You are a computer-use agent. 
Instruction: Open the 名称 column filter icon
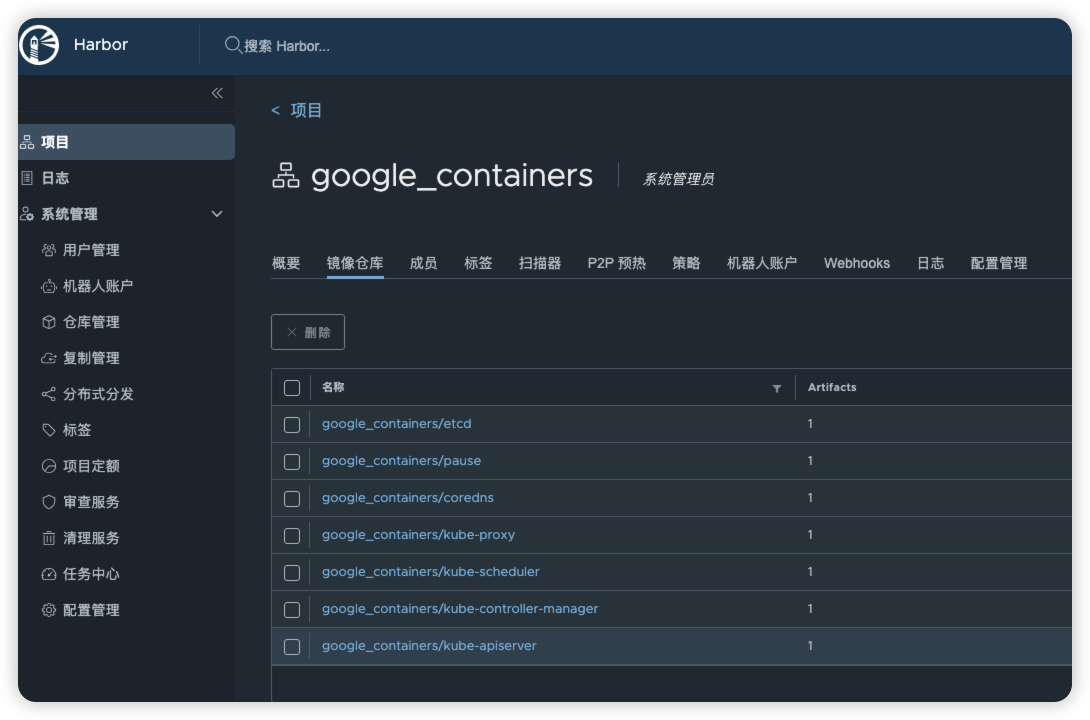(x=776, y=388)
